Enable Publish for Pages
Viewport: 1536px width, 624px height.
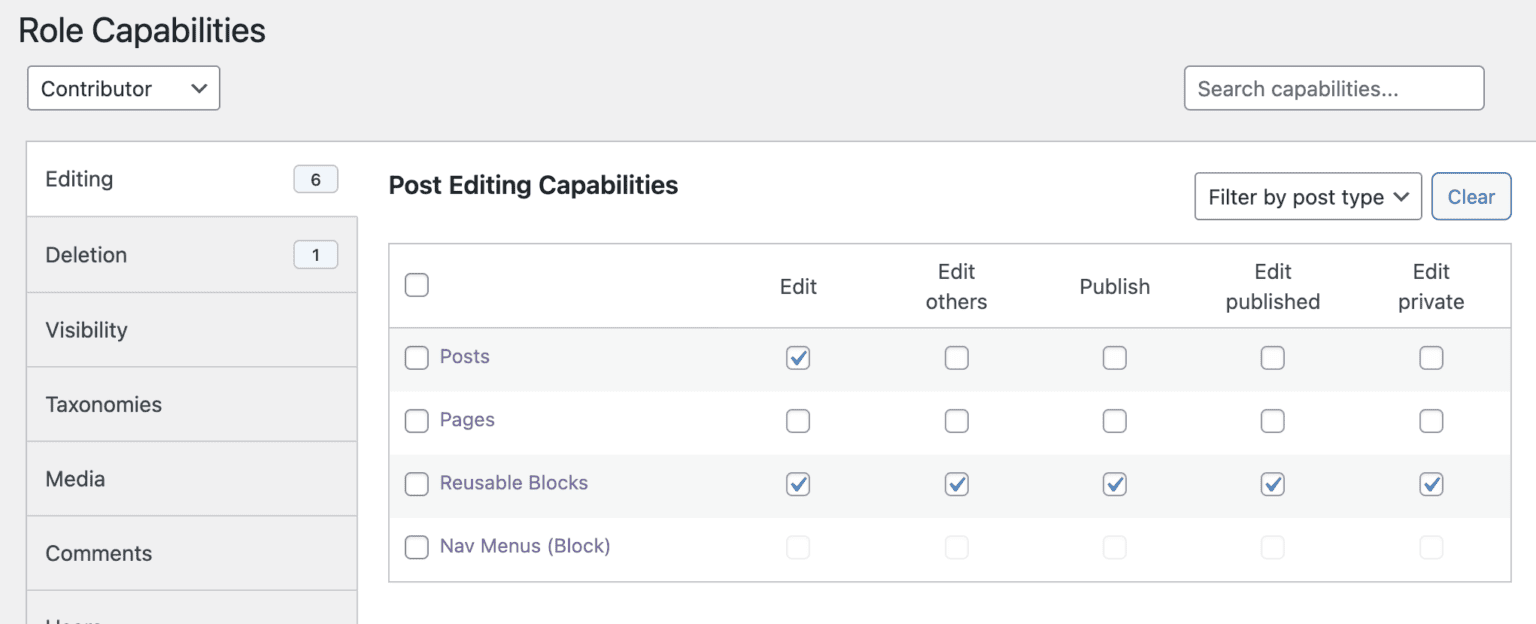tap(1115, 421)
